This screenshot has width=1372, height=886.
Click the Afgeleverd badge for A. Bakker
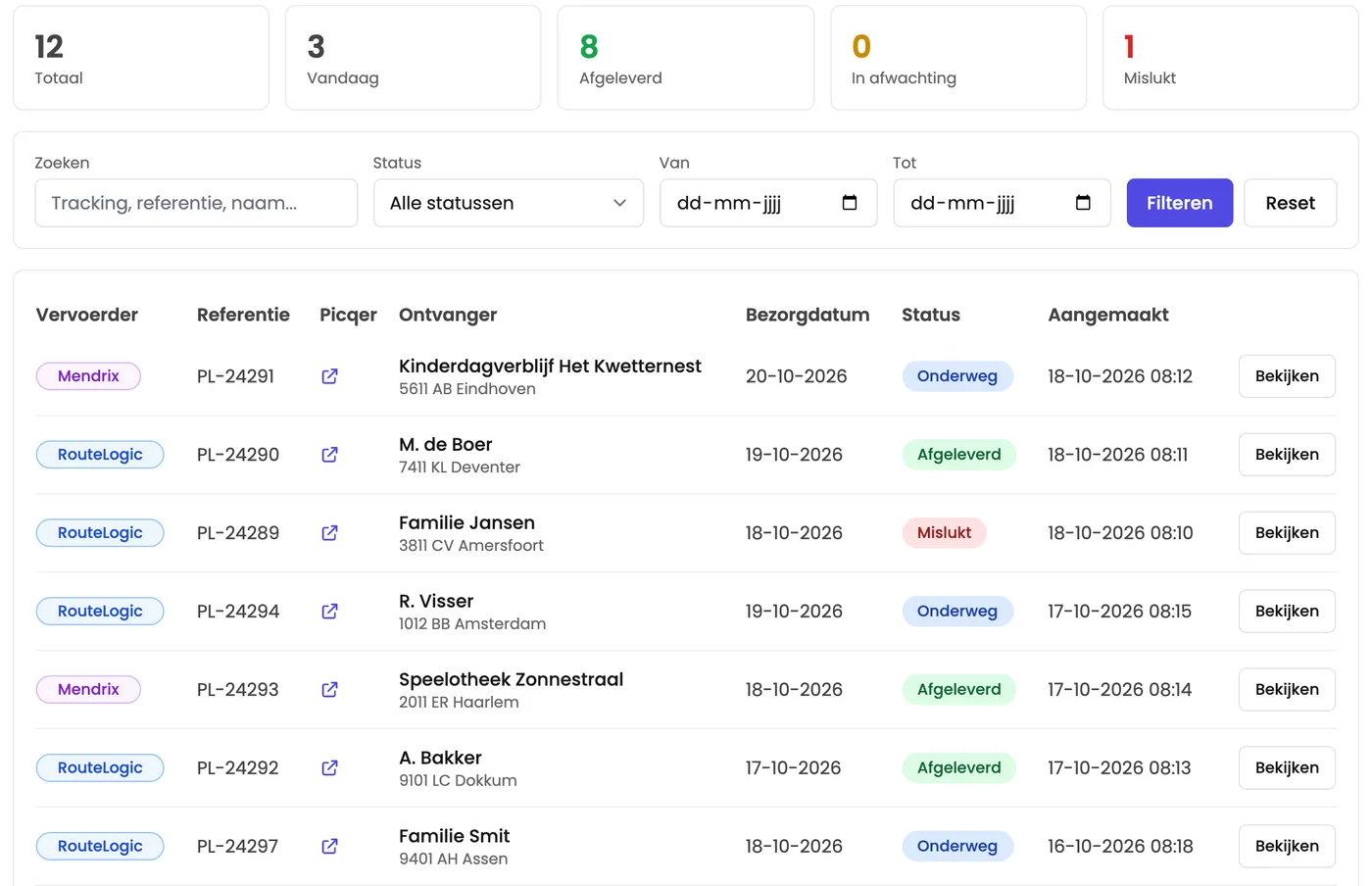pyautogui.click(x=959, y=768)
